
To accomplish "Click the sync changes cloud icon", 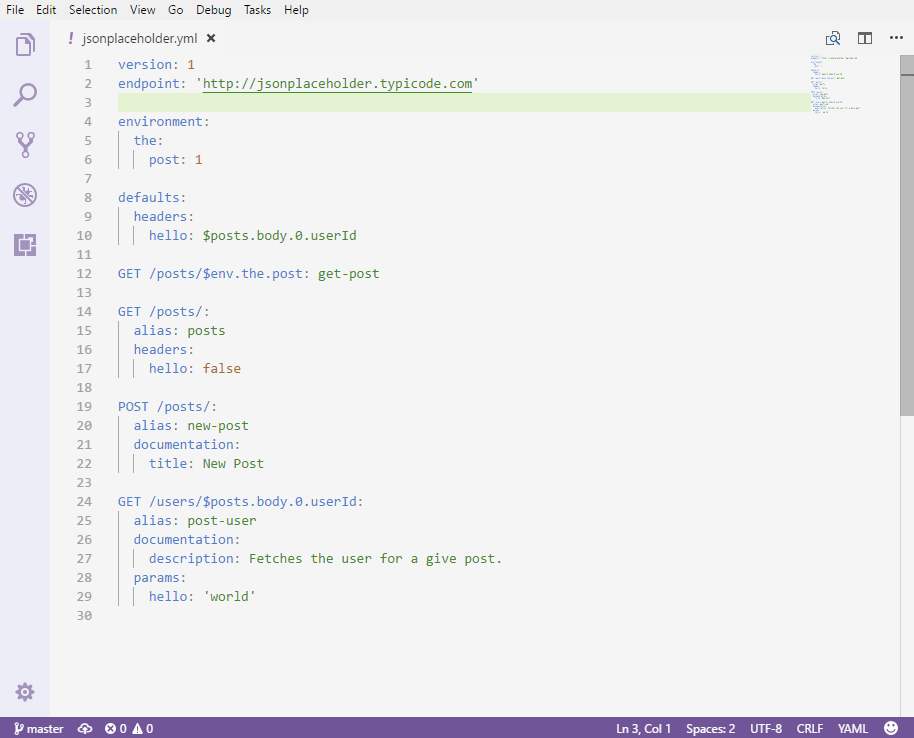I will (85, 728).
